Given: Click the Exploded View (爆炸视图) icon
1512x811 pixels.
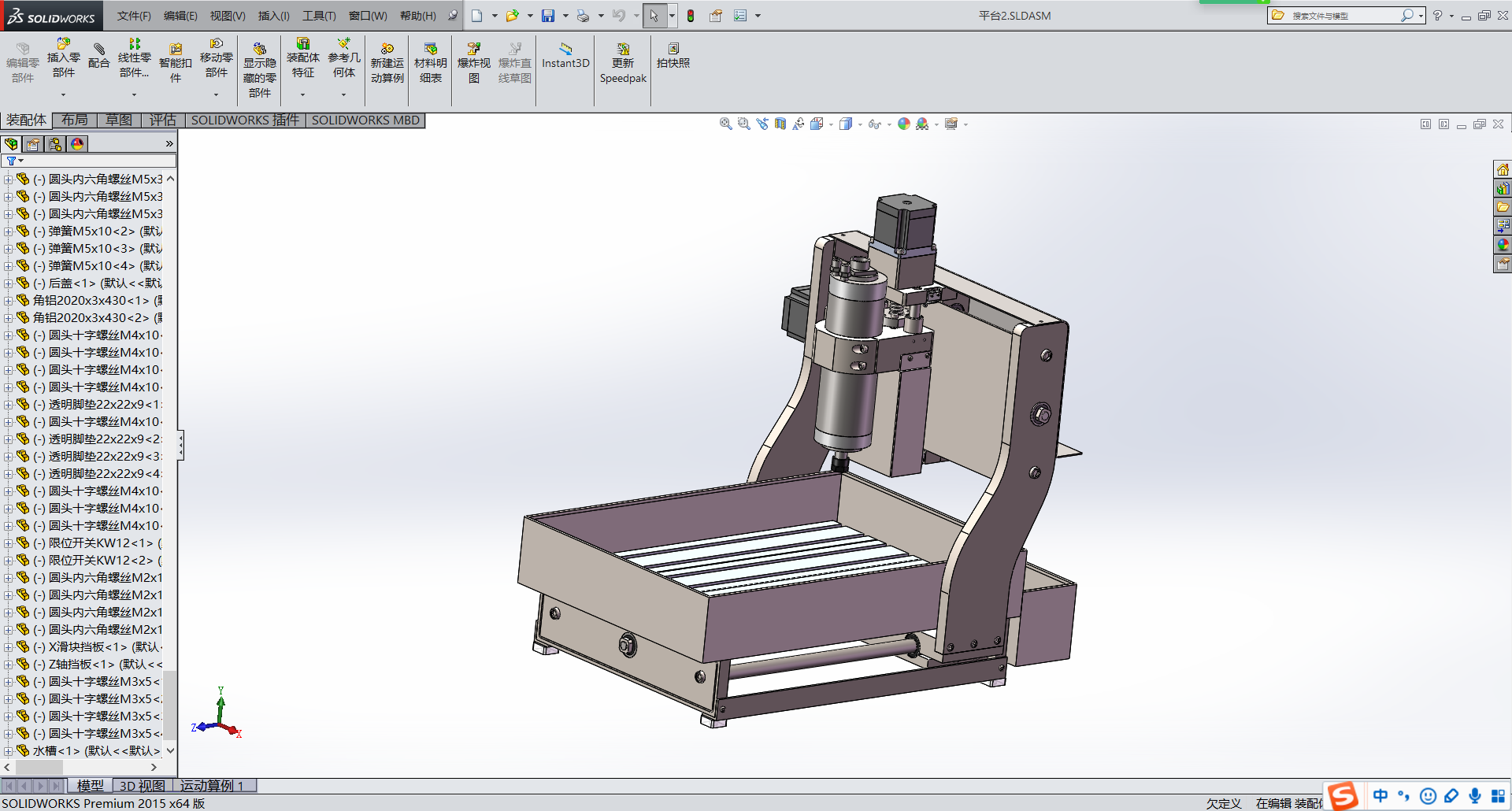Looking at the screenshot, I should pos(474,63).
